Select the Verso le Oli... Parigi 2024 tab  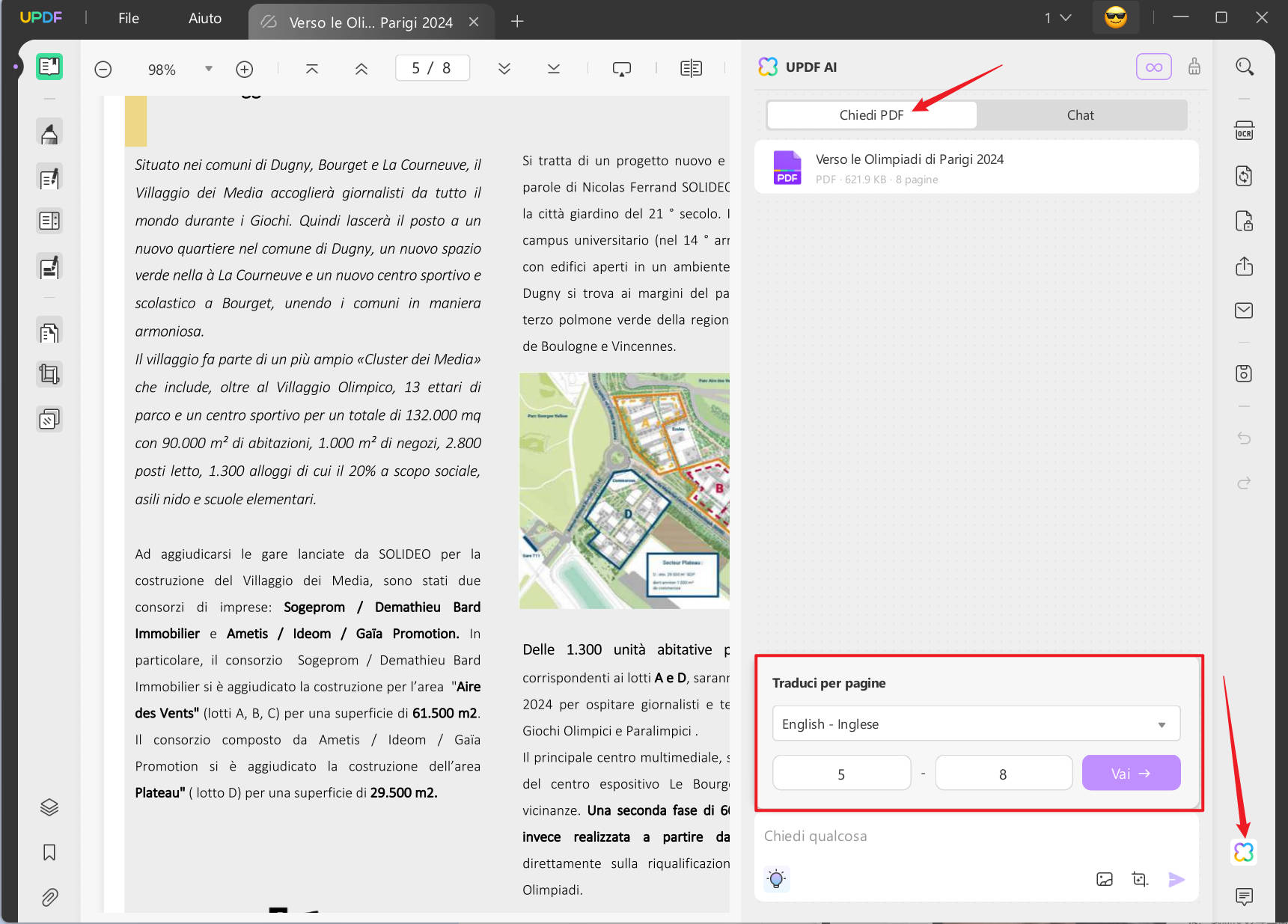pos(371,22)
